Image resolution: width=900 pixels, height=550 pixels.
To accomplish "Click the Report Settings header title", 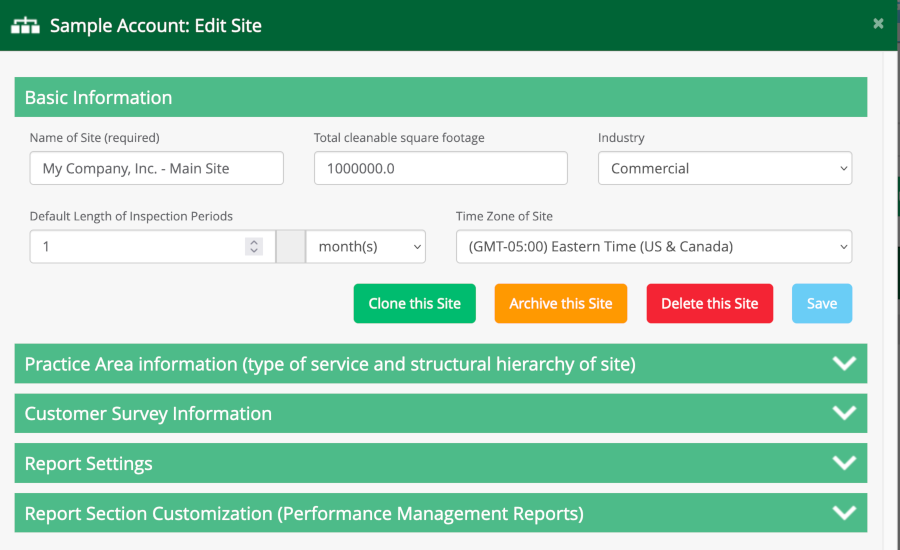I will (x=89, y=464).
